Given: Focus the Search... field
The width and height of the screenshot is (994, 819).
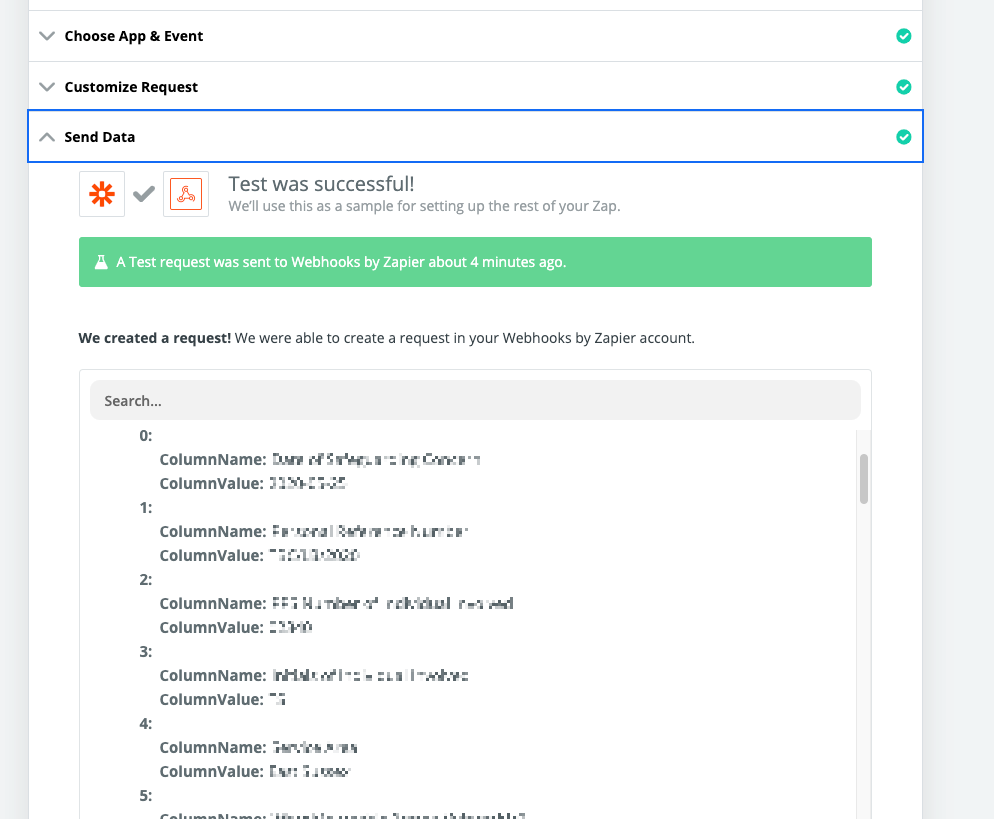Looking at the screenshot, I should pos(475,400).
